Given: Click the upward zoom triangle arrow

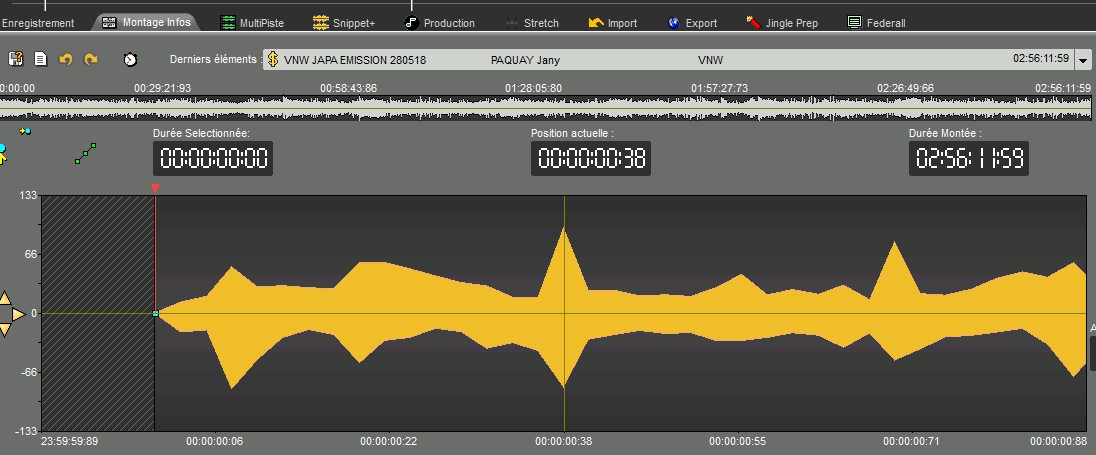Looking at the screenshot, I should point(4,298).
